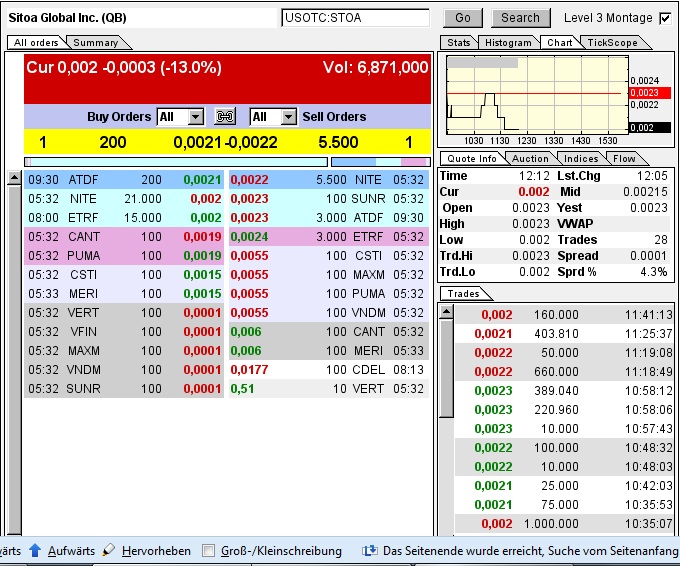Click the Aufwärts blue arrow icon

tap(35, 551)
